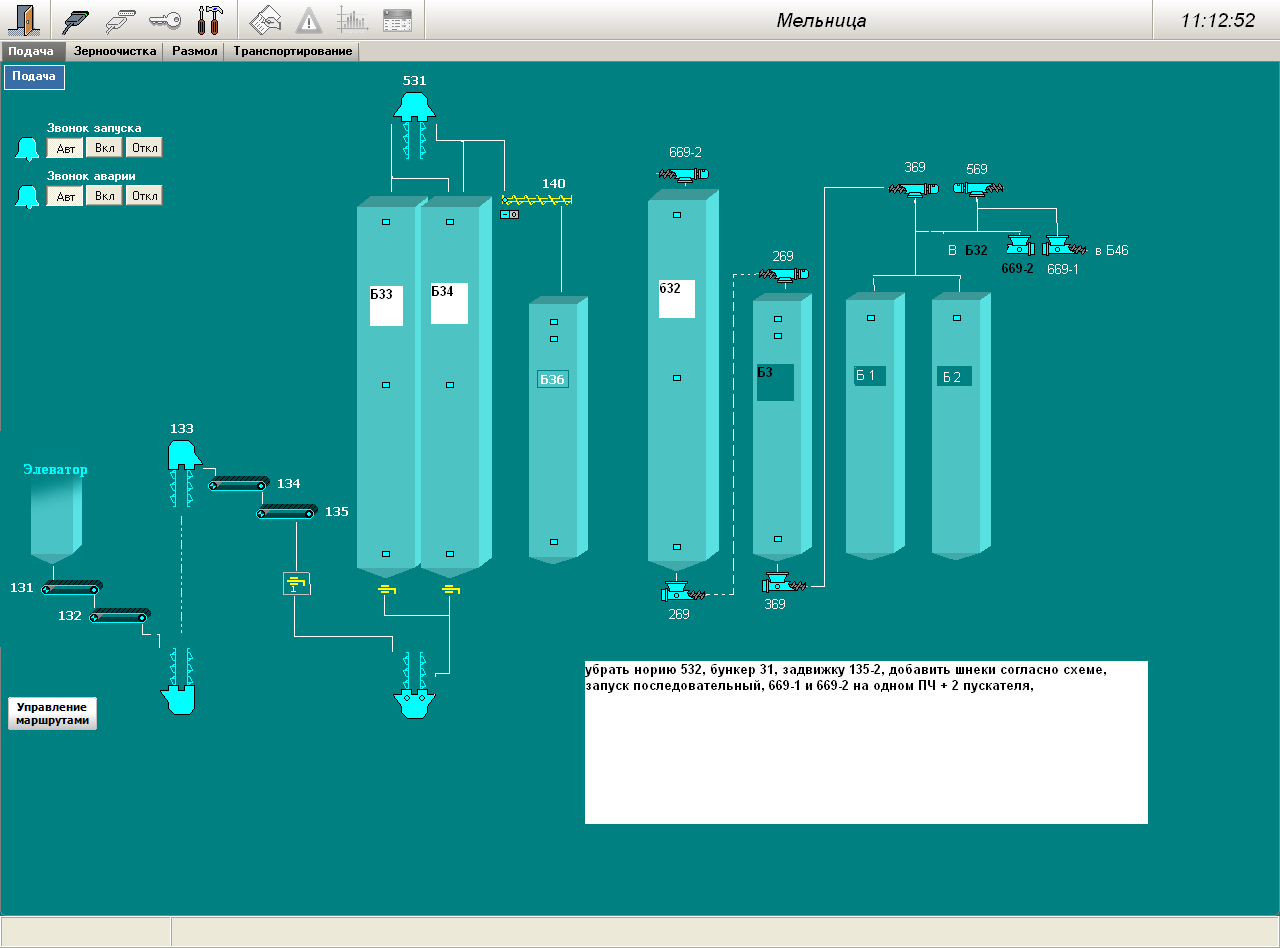Turn on Звонок запуска with Вкл
Image resolution: width=1280 pixels, height=948 pixels.
click(x=104, y=148)
